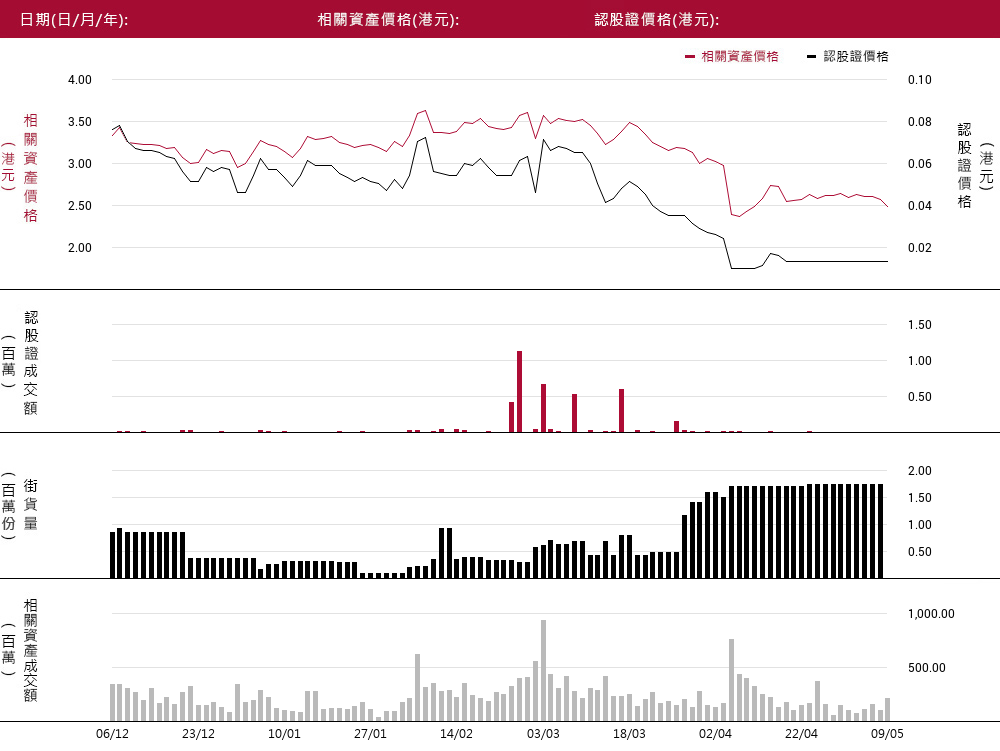Viewport: 1000px width, 751px height.
Task: Click the 1.50 warrant turnover axis value
Action: click(x=920, y=324)
